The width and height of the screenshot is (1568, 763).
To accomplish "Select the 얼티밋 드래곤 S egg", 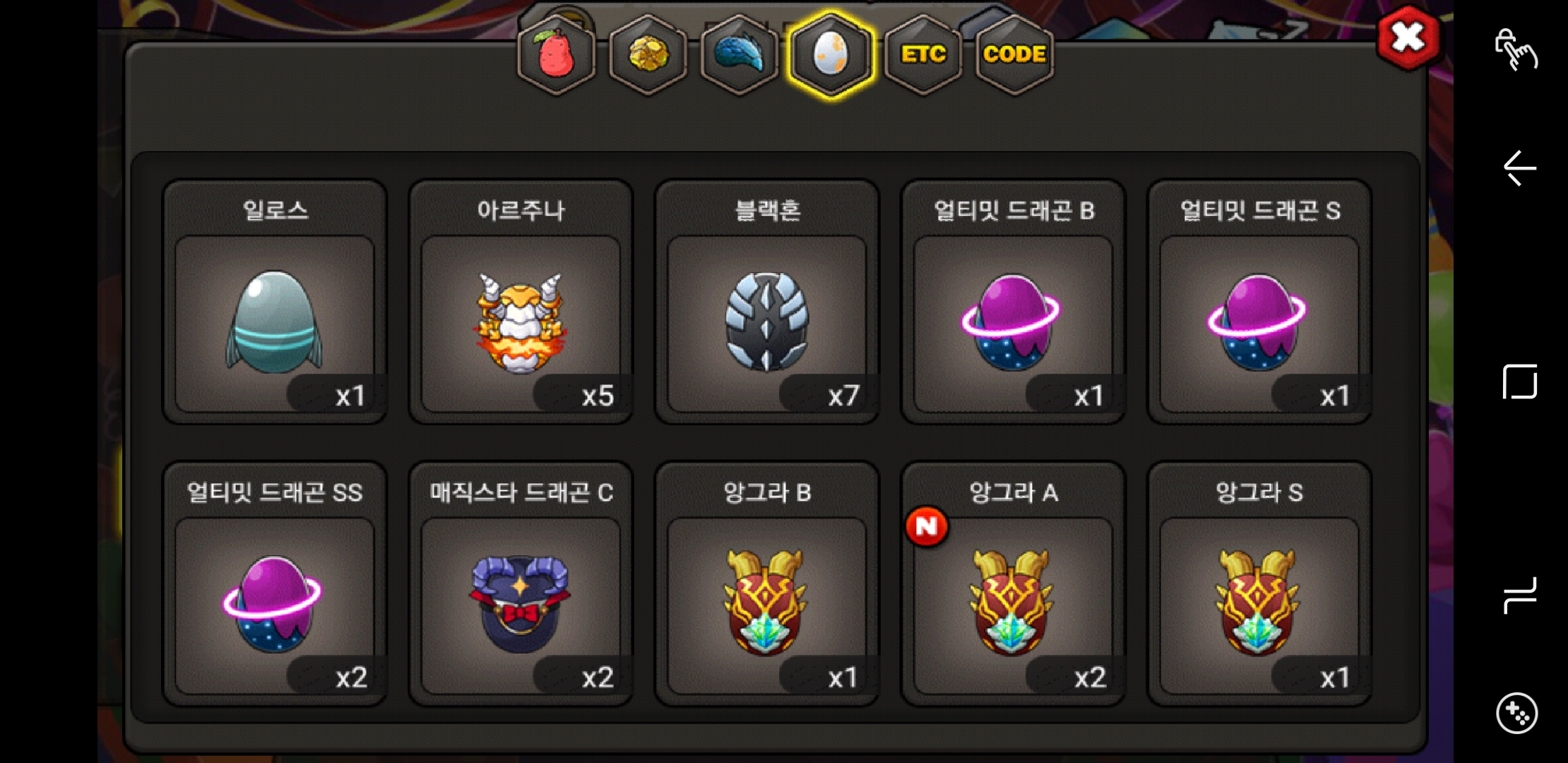I will pos(1259,302).
